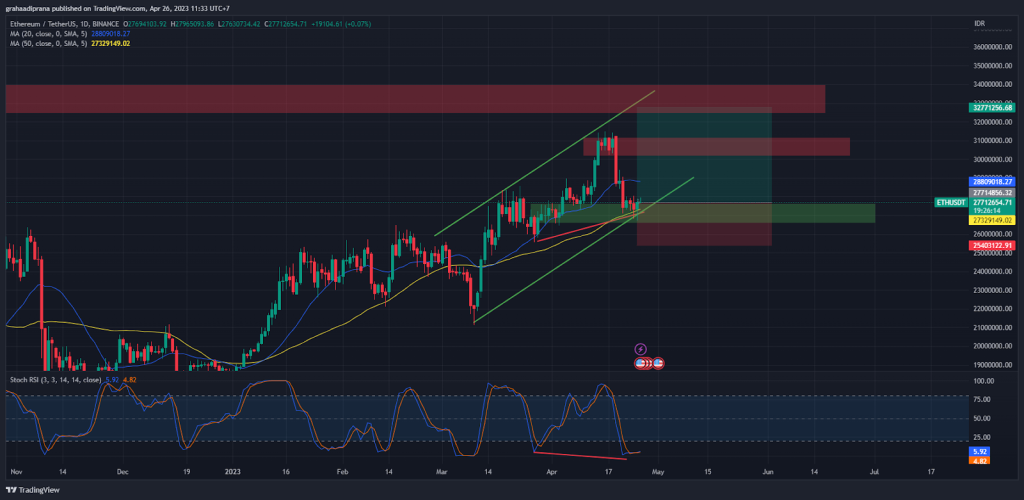Select the Stoch RSI indicator legend label
The height and width of the screenshot is (500, 1024).
click(56, 379)
